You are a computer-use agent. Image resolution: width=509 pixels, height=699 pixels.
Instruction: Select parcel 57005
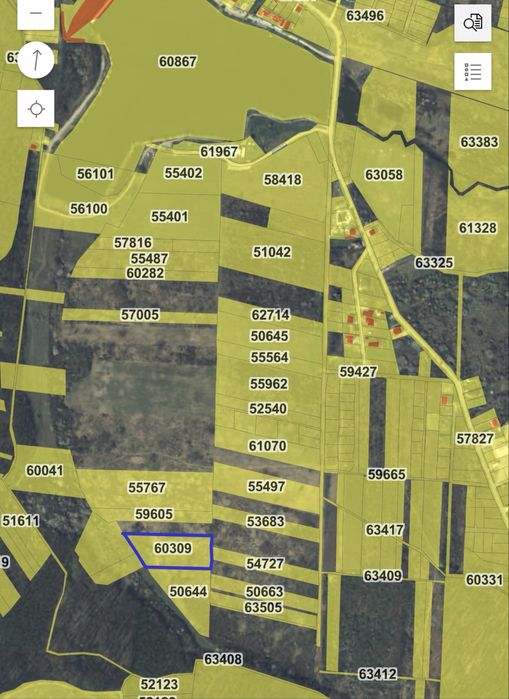pos(140,315)
